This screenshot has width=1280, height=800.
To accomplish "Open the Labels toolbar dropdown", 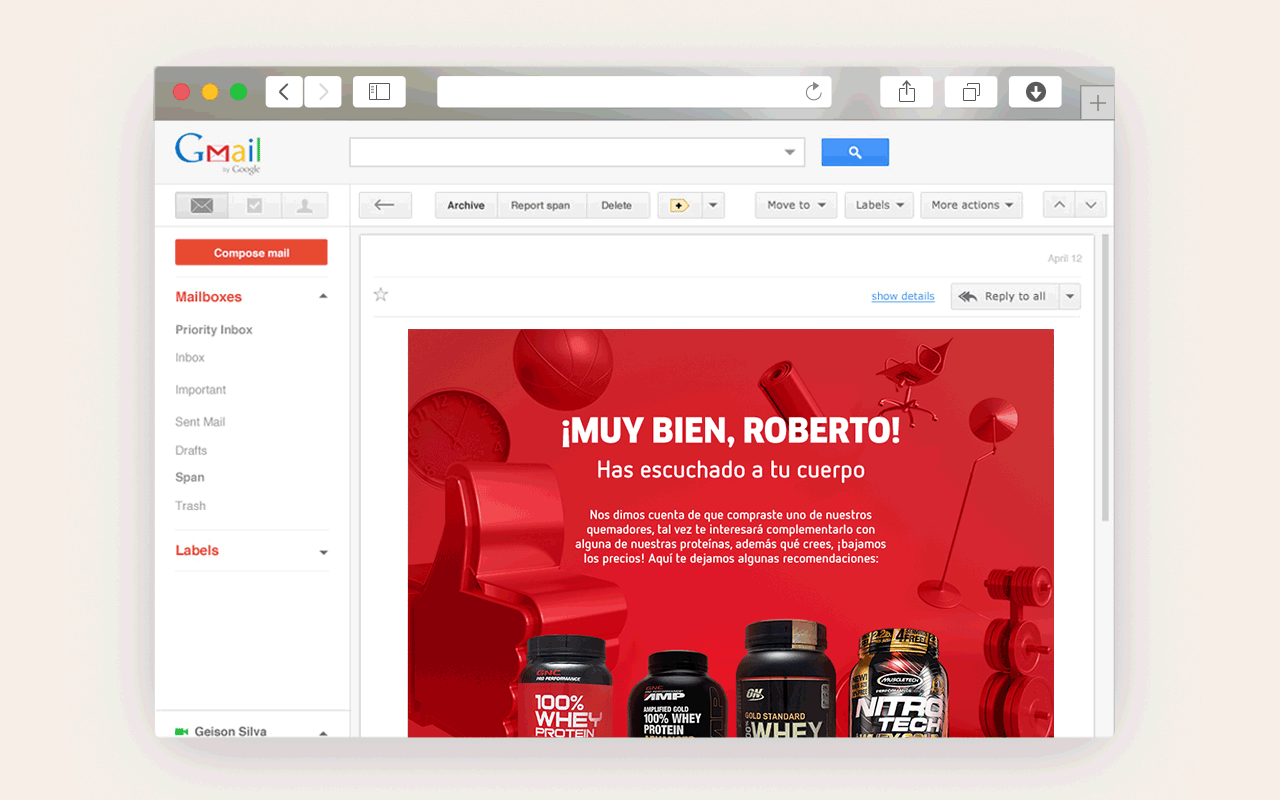I will [x=879, y=205].
